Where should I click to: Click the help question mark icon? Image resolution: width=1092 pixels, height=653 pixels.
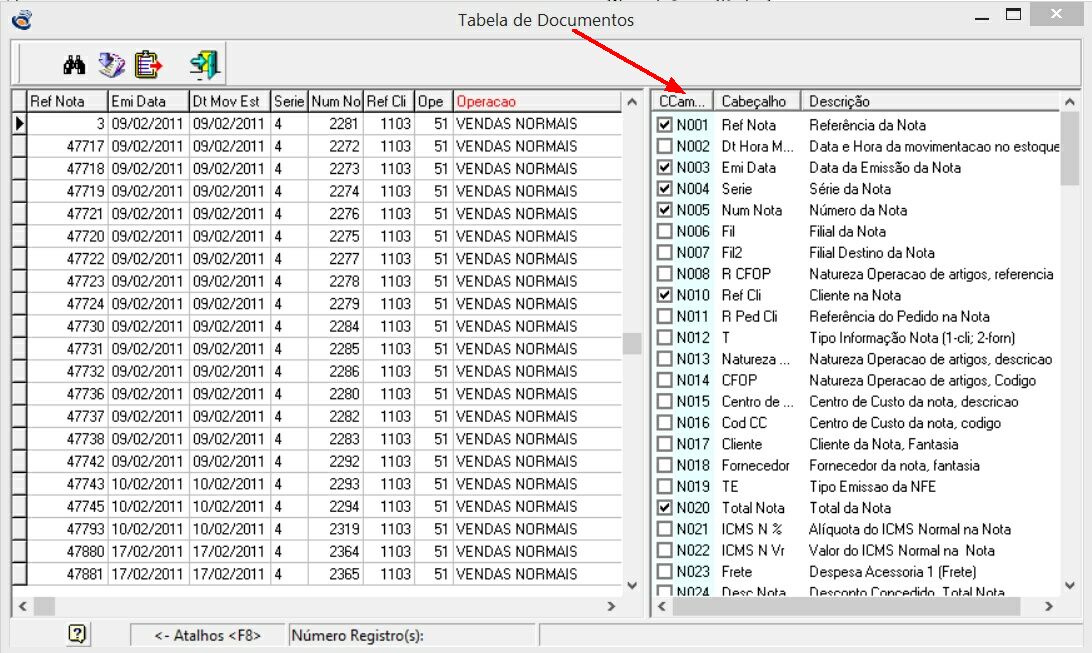77,634
